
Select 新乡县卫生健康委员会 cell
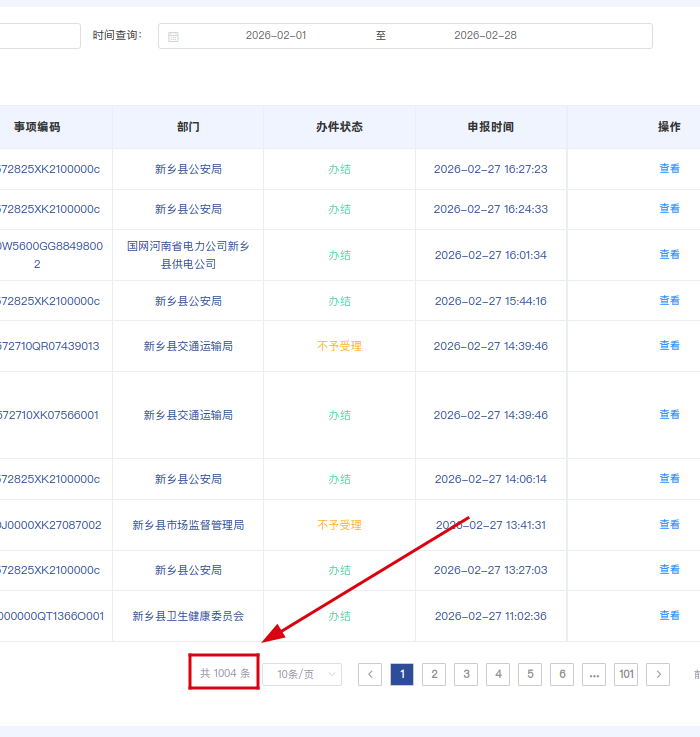pyautogui.click(x=188, y=616)
